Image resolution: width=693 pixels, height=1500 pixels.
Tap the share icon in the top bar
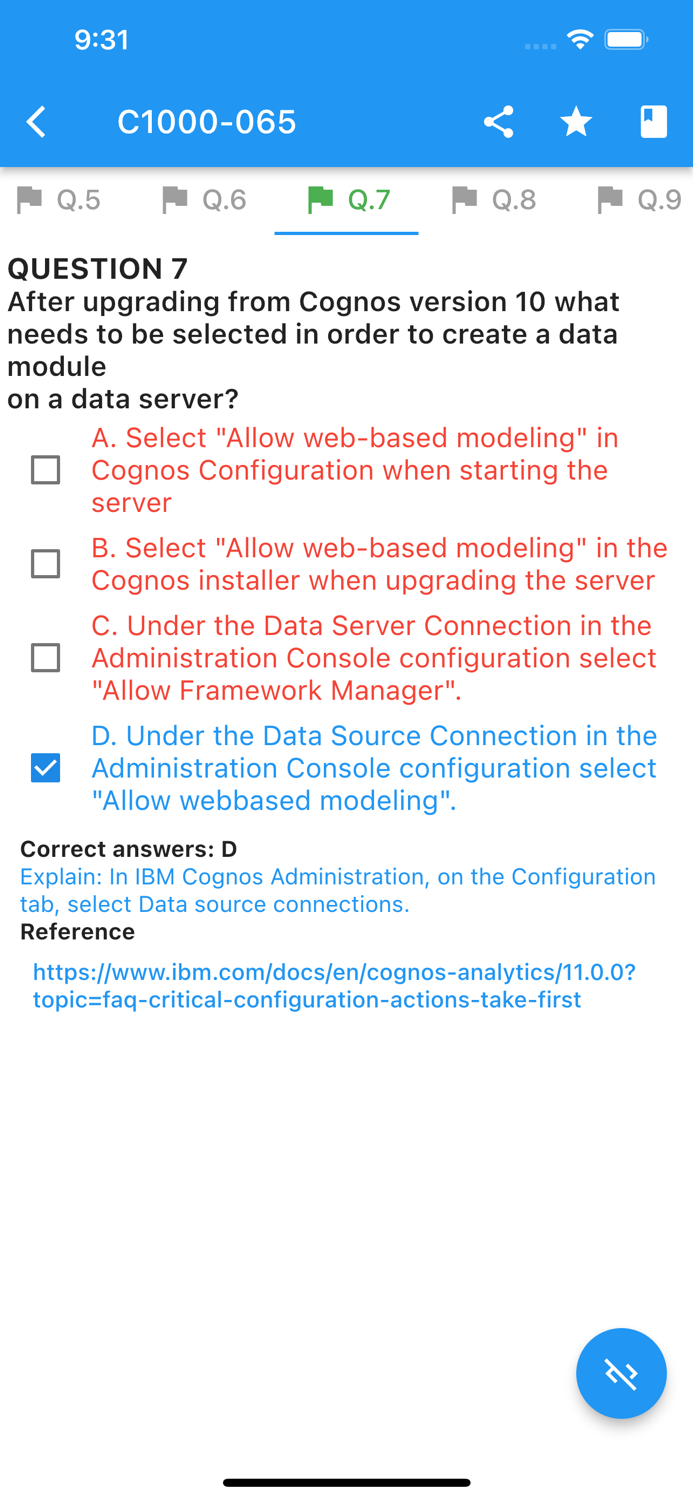499,121
